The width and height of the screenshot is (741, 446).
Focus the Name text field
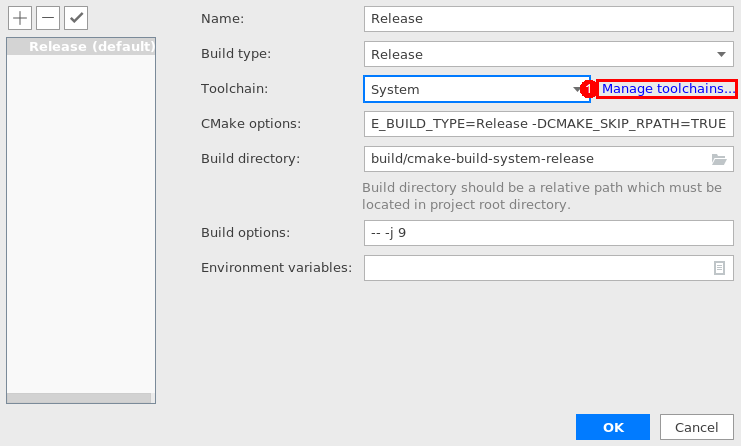549,19
